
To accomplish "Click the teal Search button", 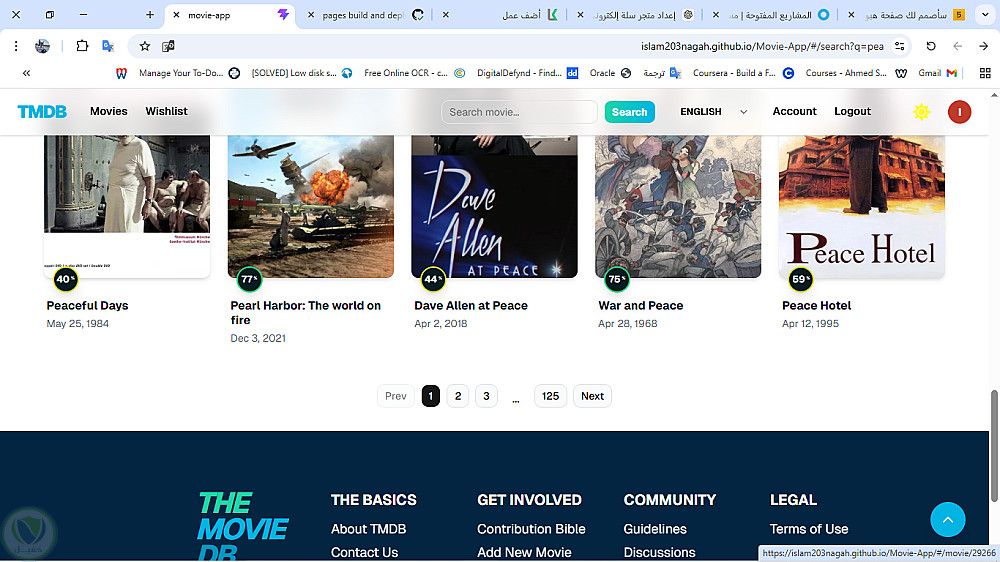I will click(629, 112).
